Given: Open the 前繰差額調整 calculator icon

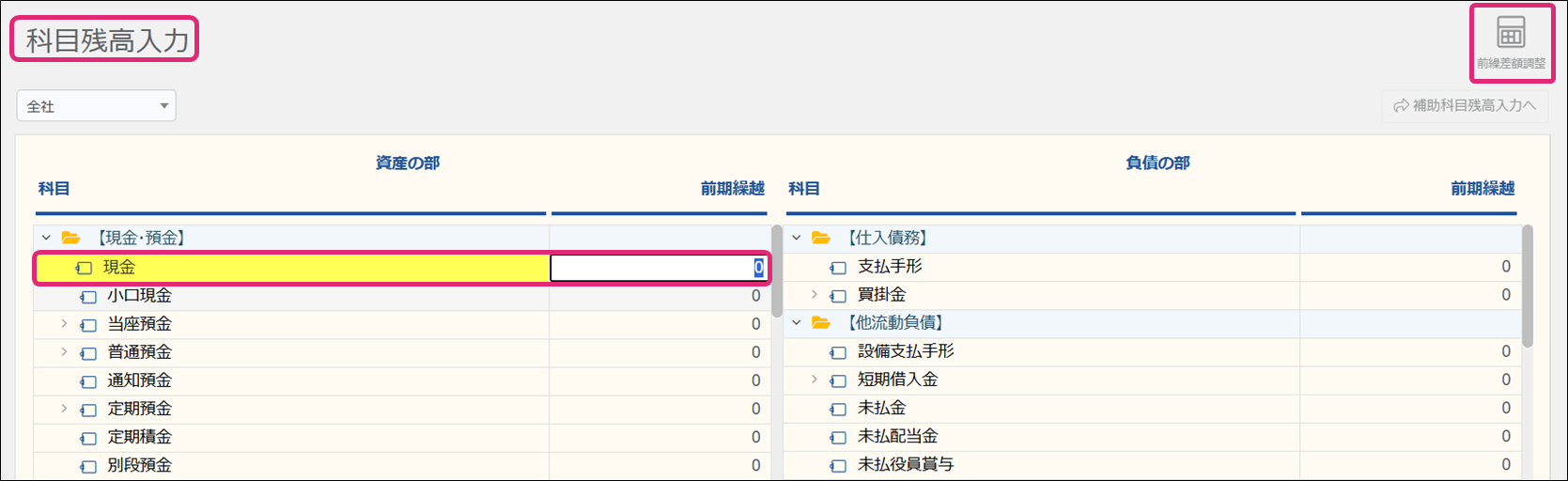Looking at the screenshot, I should [1511, 34].
